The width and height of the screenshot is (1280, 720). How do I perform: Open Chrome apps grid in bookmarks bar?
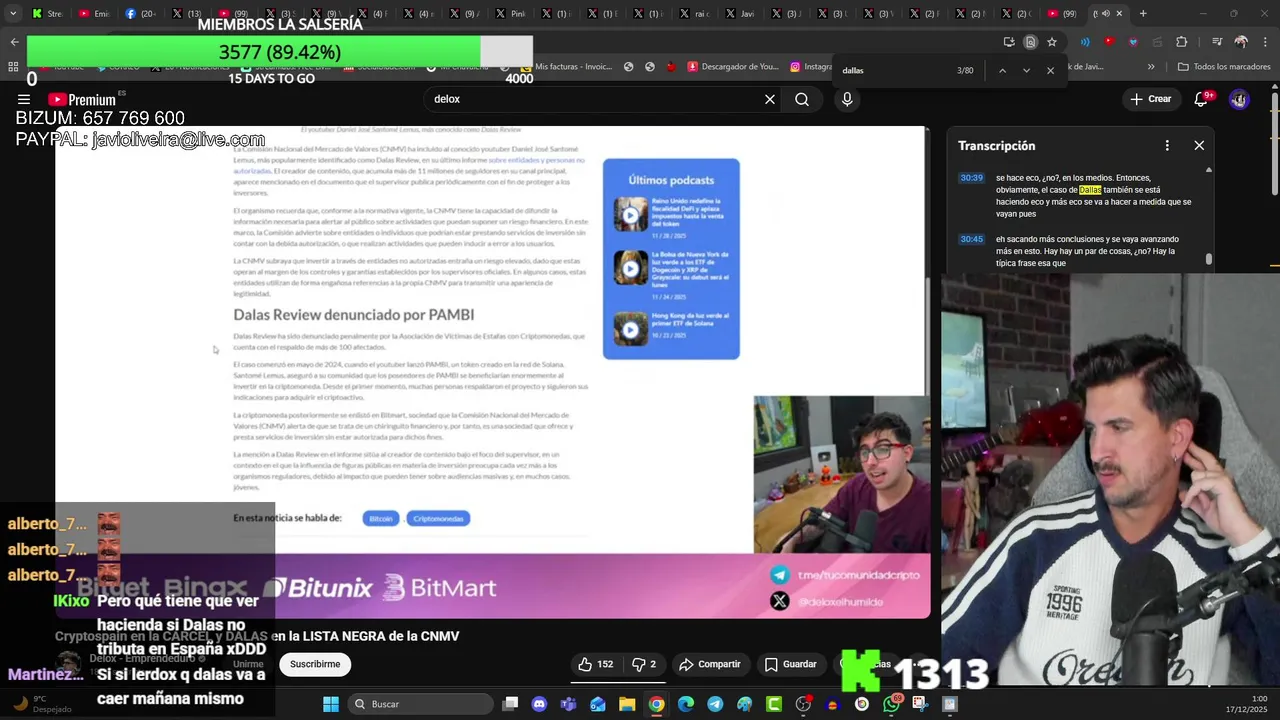coord(13,67)
